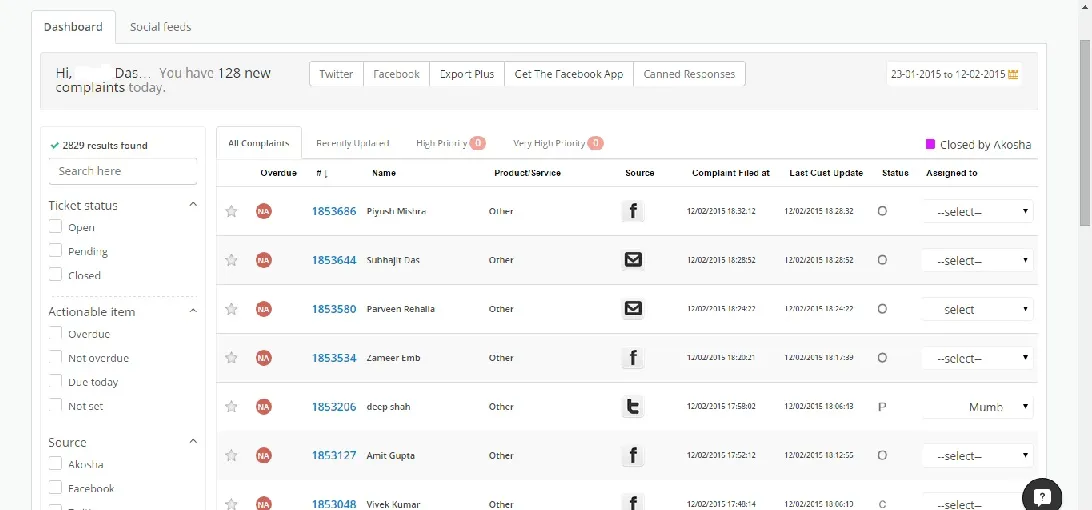This screenshot has width=1092, height=510.
Task: Click Twitter source icon for deep shah
Action: coord(632,406)
